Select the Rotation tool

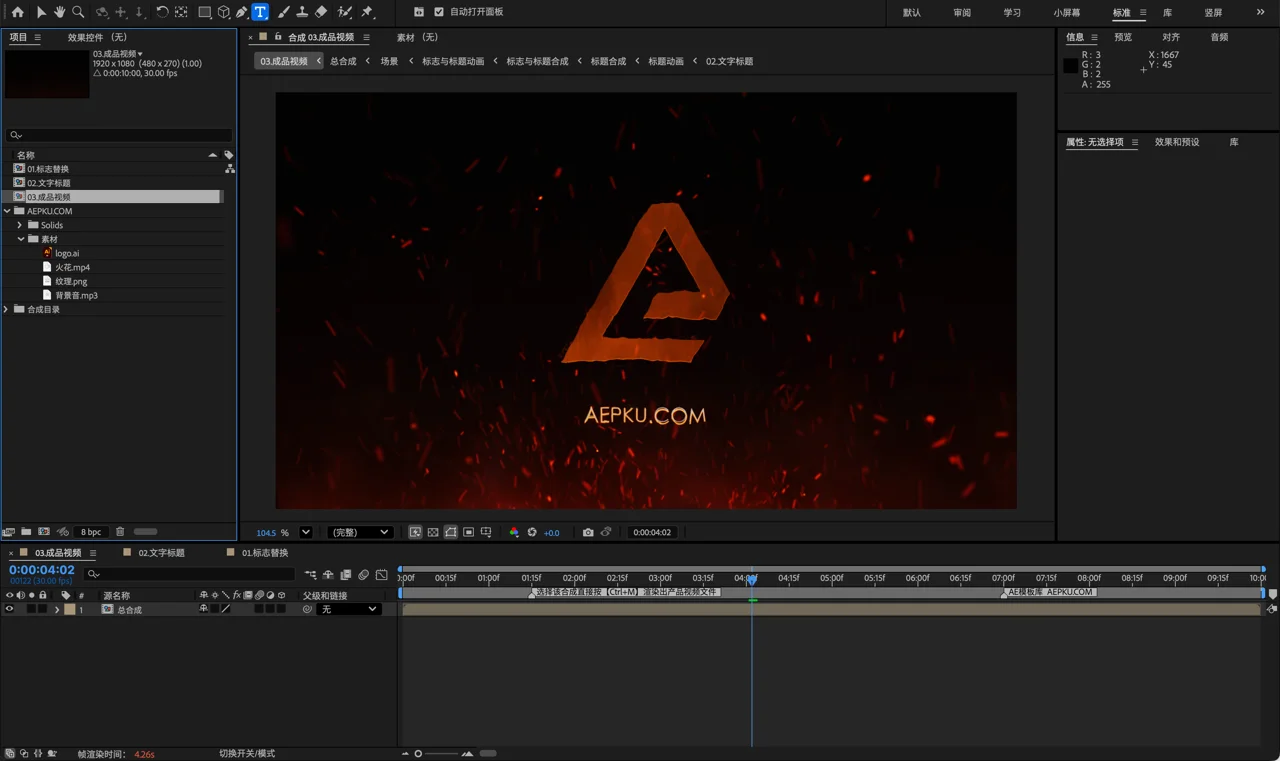tap(162, 12)
